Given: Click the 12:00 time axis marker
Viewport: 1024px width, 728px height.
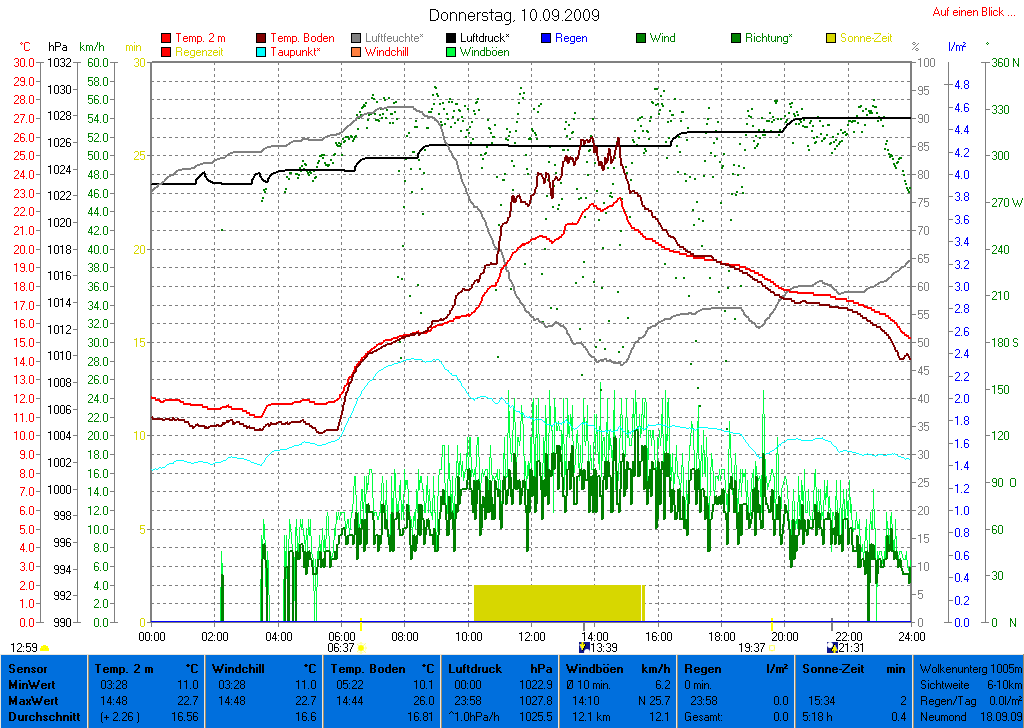Looking at the screenshot, I should pyautogui.click(x=531, y=636).
